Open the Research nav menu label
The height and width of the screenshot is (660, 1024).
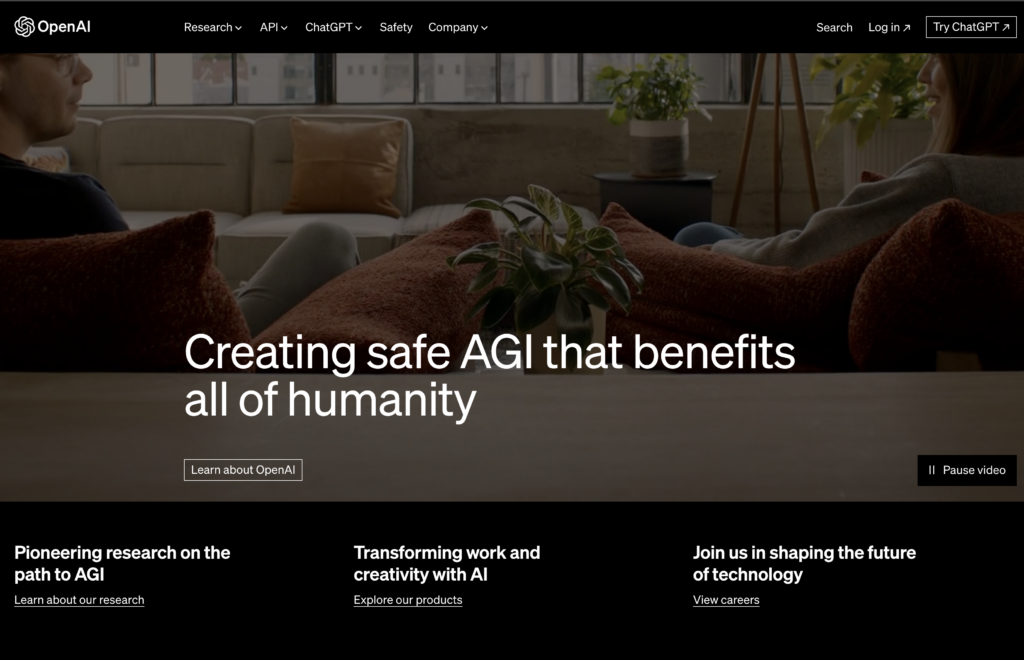[x=208, y=27]
